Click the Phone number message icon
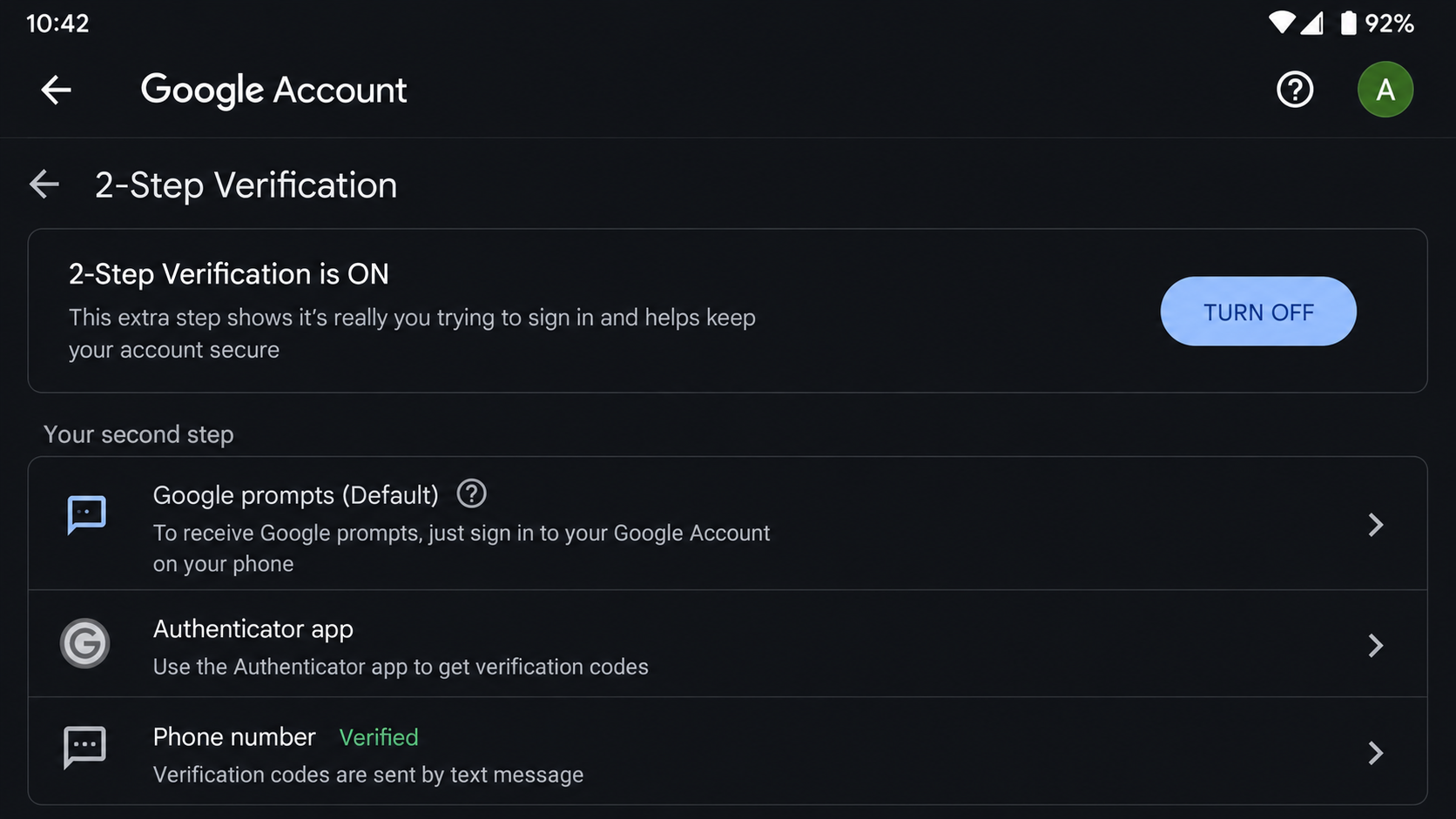 tap(84, 748)
